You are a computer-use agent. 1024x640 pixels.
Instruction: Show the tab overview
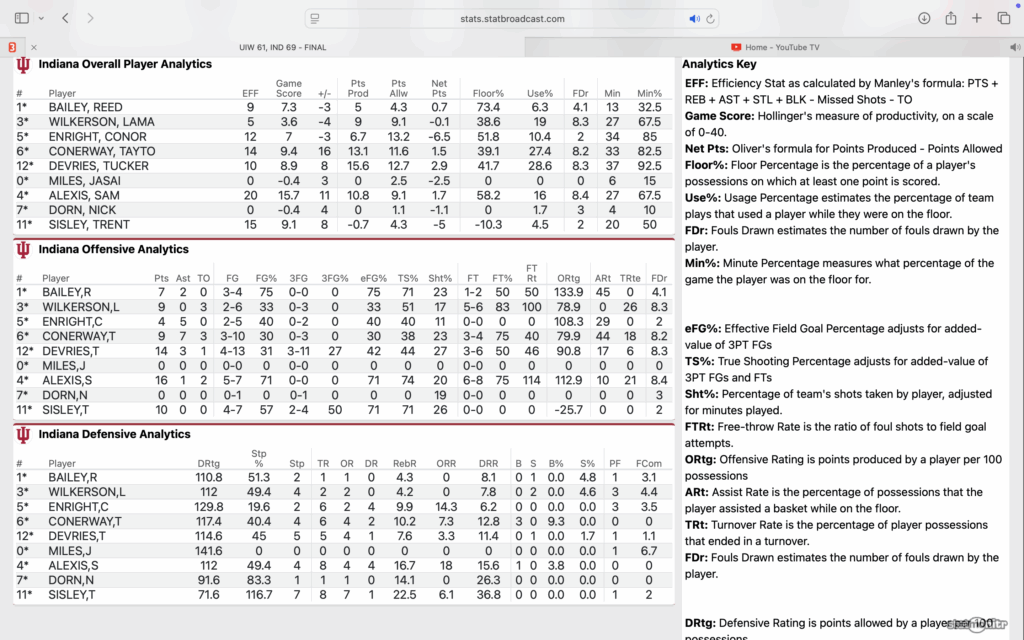1003,18
